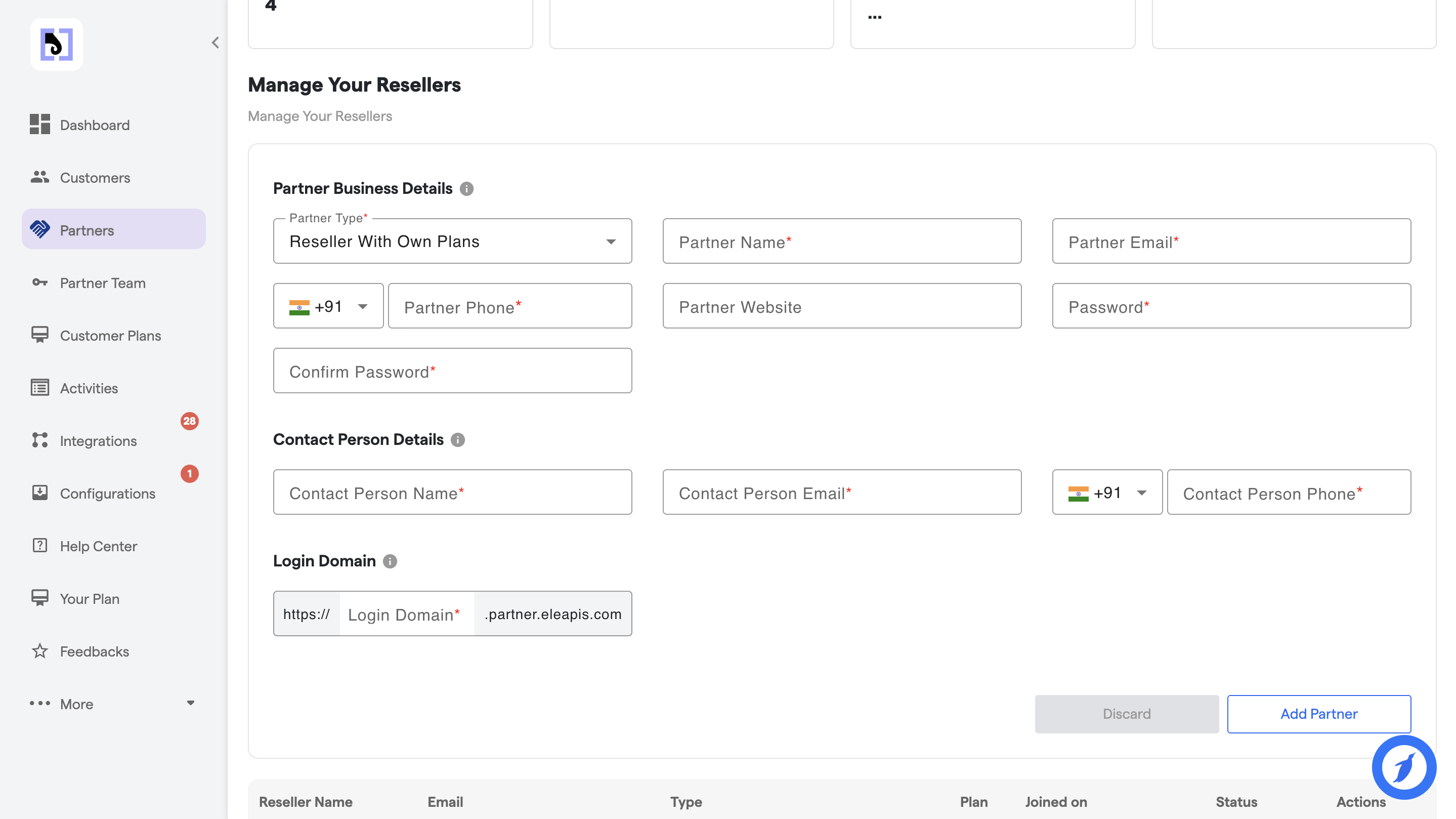
Task: Click the Partner Team key icon
Action: tap(39, 282)
